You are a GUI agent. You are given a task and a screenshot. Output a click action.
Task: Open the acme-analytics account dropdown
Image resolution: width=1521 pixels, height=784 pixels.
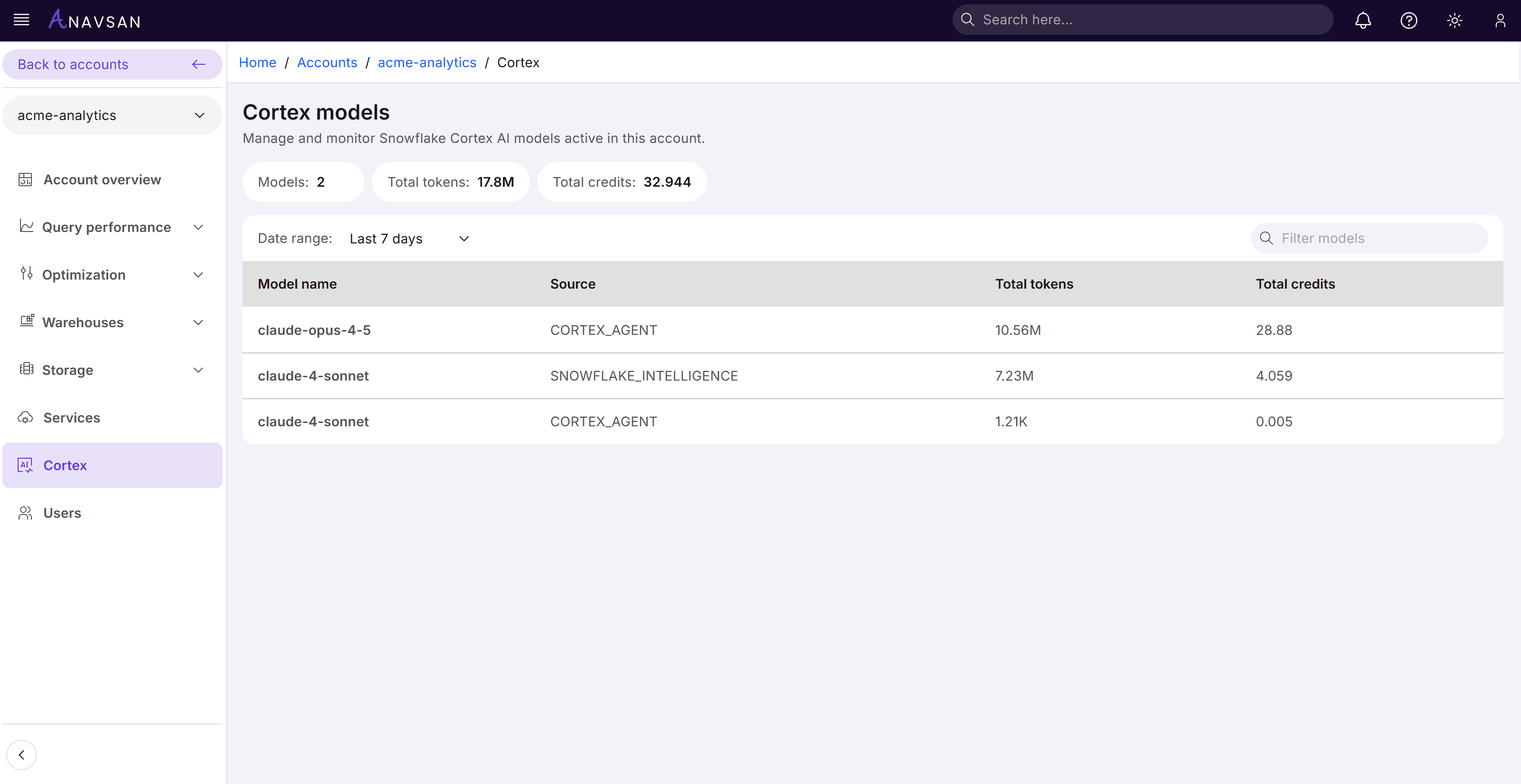tap(112, 115)
